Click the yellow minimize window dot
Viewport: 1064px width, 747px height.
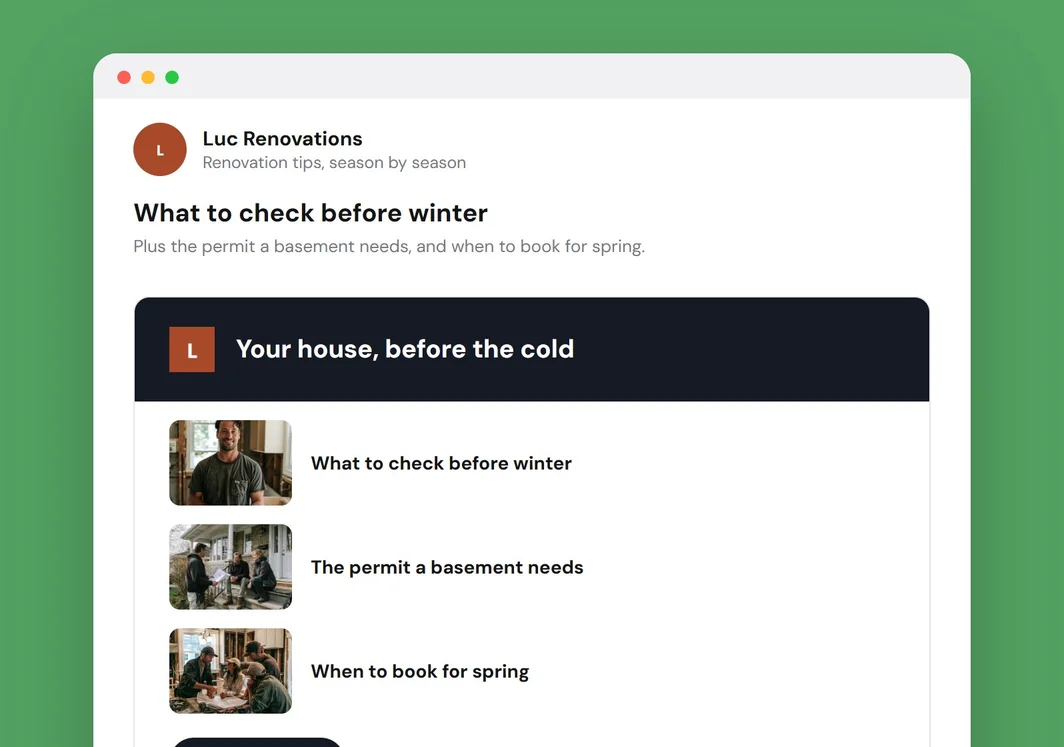point(148,77)
